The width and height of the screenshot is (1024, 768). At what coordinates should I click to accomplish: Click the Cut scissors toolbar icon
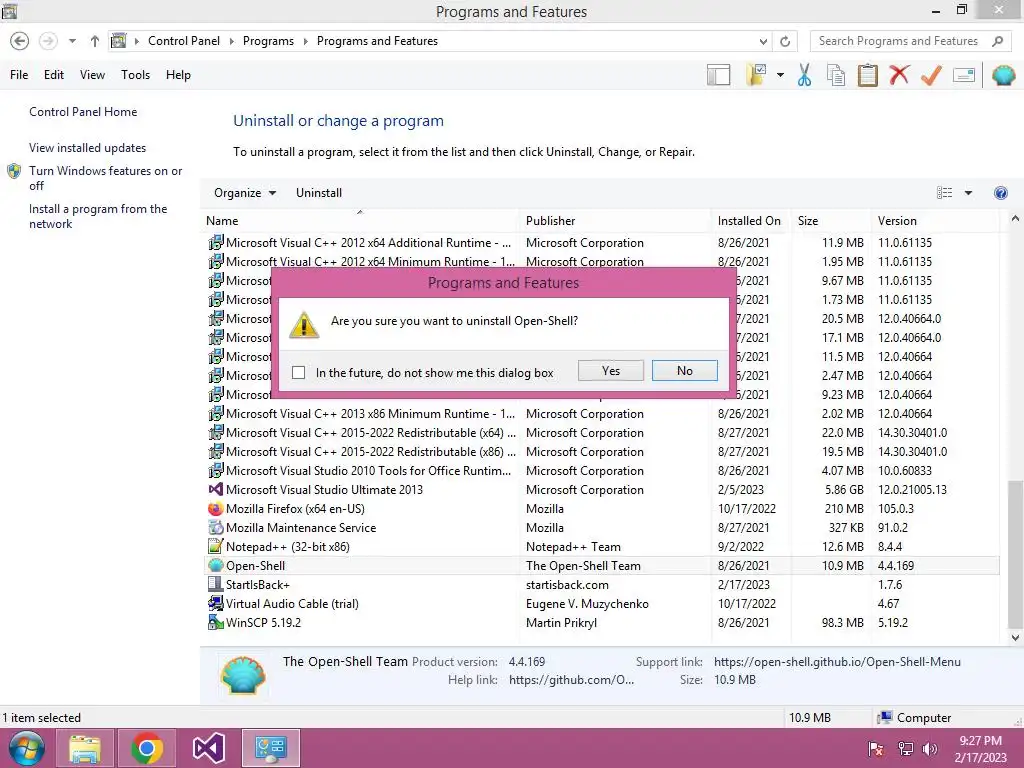click(804, 75)
